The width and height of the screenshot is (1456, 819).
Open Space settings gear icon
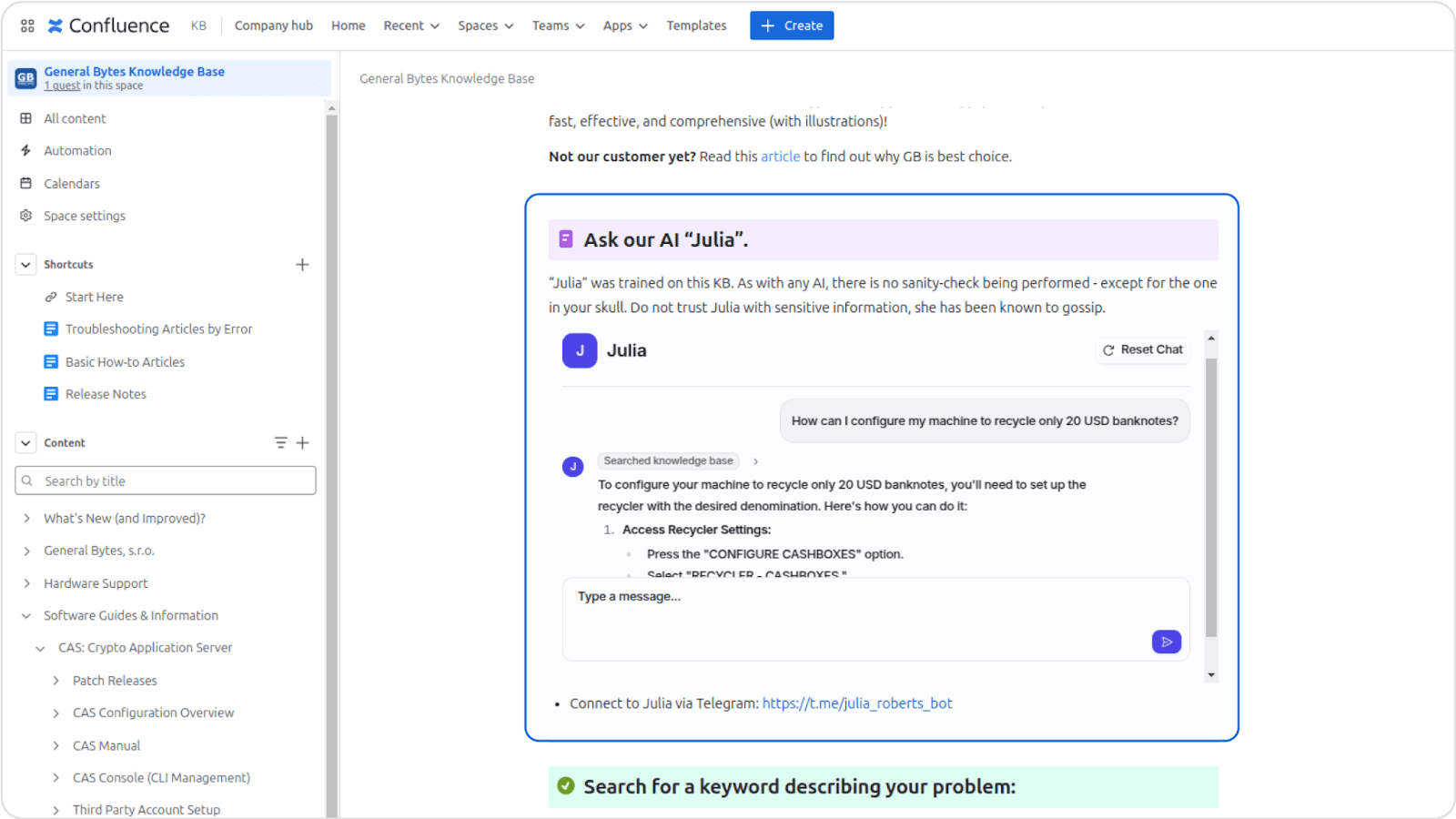[26, 216]
